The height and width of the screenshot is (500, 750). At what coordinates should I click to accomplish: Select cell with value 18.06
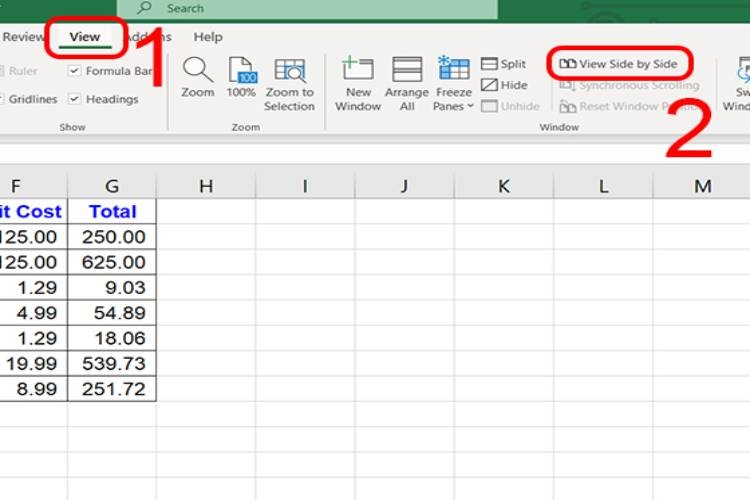(112, 338)
